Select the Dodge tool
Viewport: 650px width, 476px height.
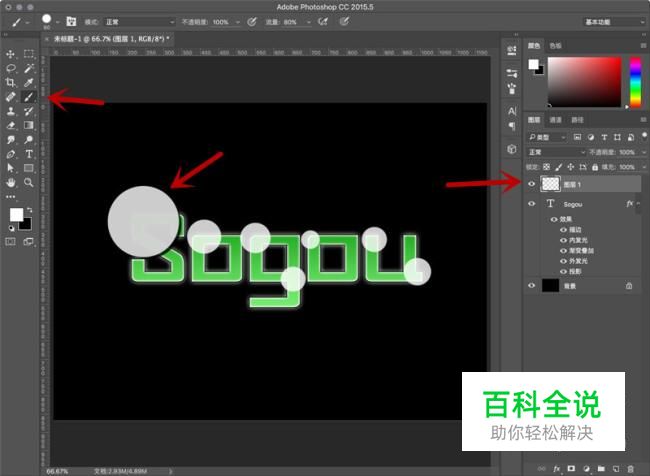[x=29, y=140]
